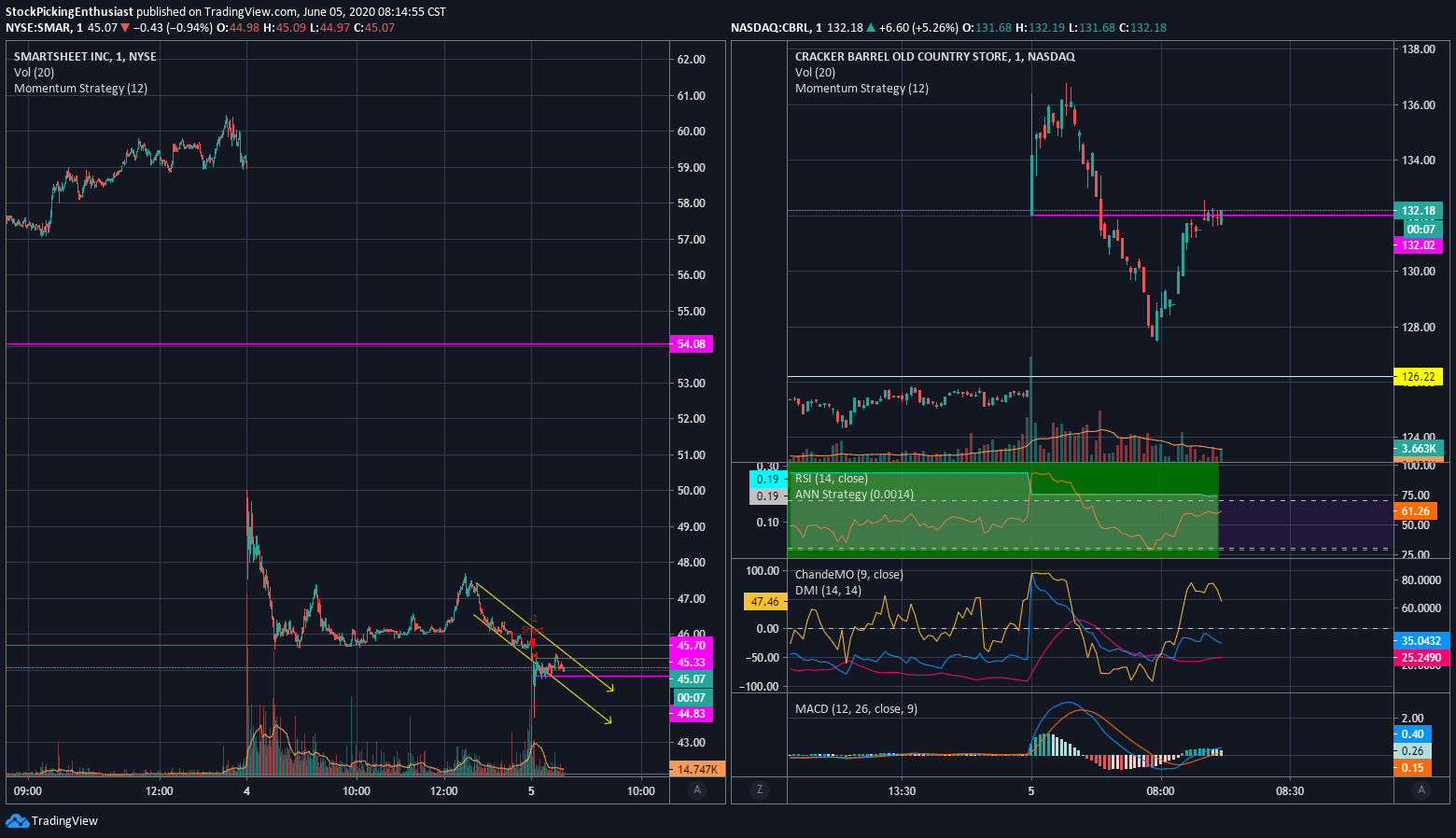Click the CRACKER BARREL OLD COUNTRY STORE legend title
The image size is (1456, 838).
(x=934, y=57)
